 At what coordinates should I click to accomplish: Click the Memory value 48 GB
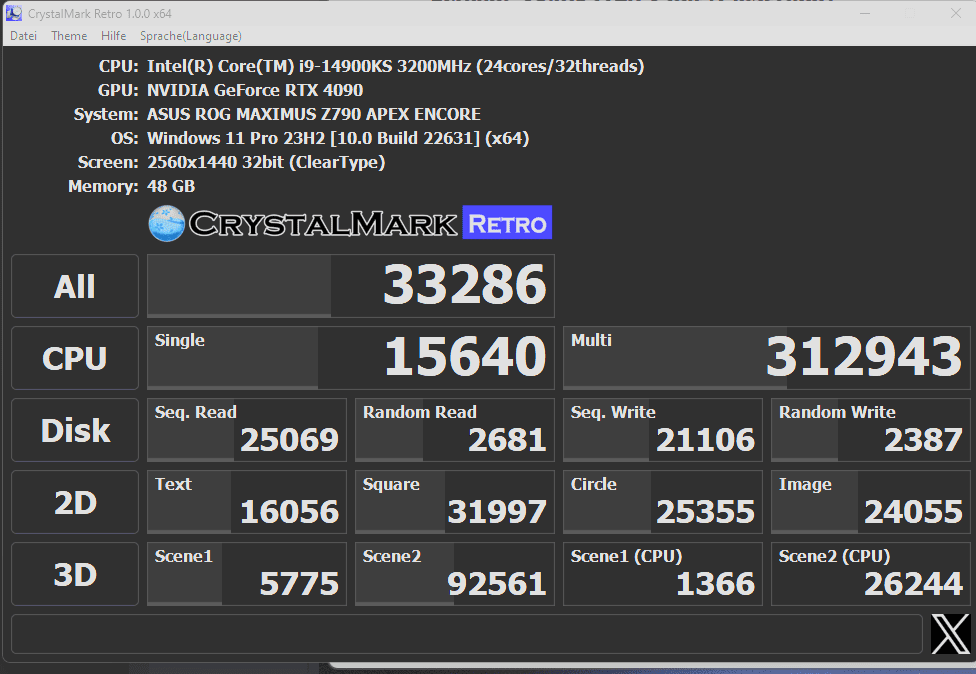tap(171, 186)
